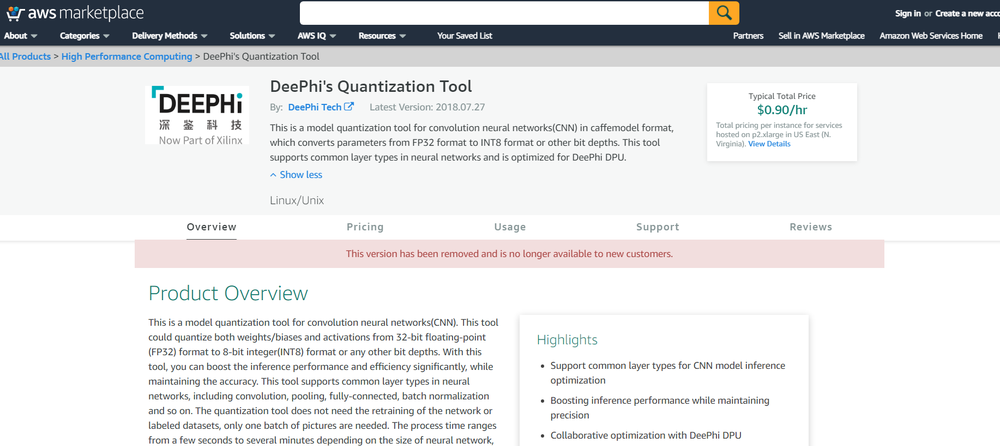Click Create a new account link
Screen dimensions: 1000x446
pyautogui.click(x=967, y=13)
